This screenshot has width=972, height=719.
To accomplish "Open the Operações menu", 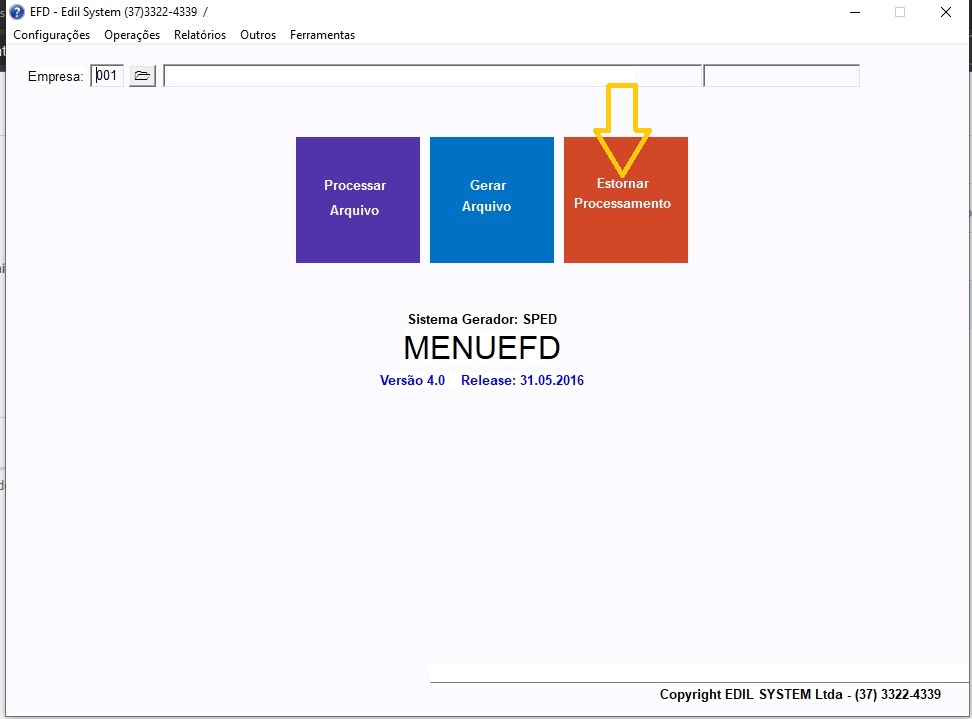I will (132, 35).
